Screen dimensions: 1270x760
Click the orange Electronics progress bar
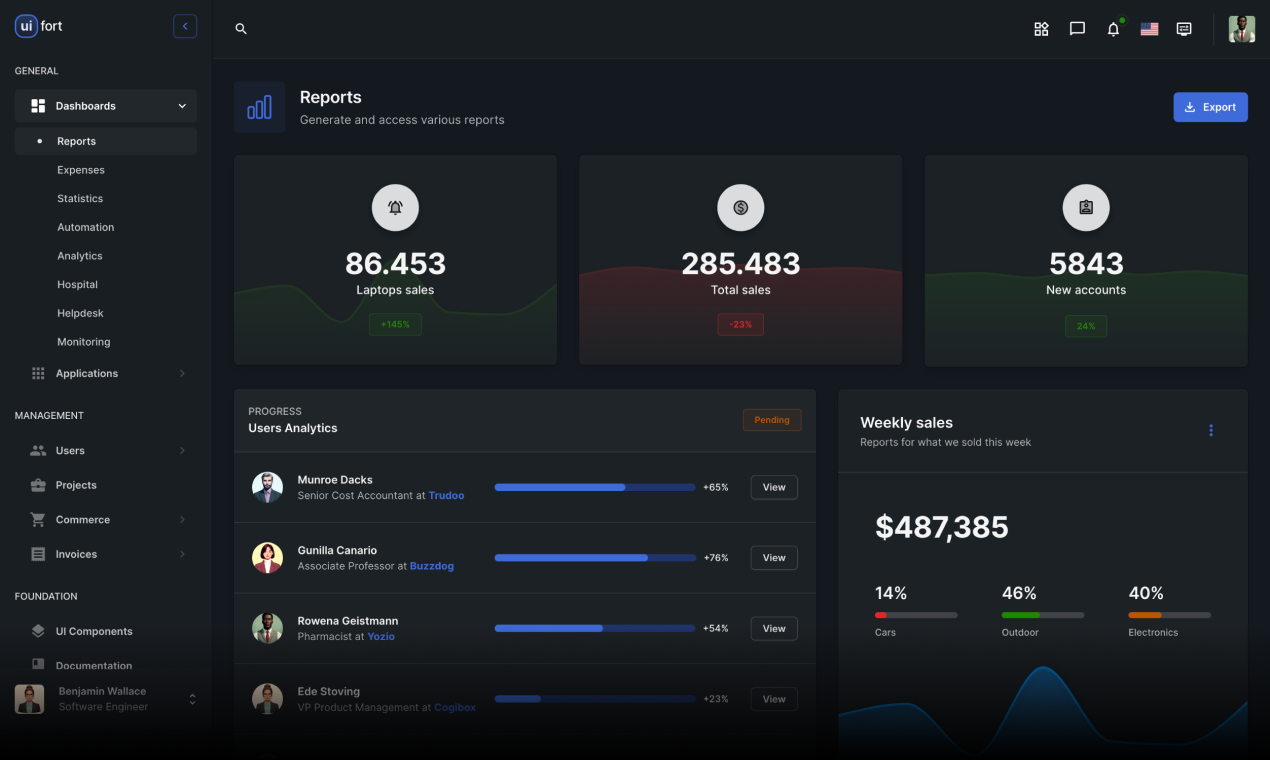point(1170,615)
